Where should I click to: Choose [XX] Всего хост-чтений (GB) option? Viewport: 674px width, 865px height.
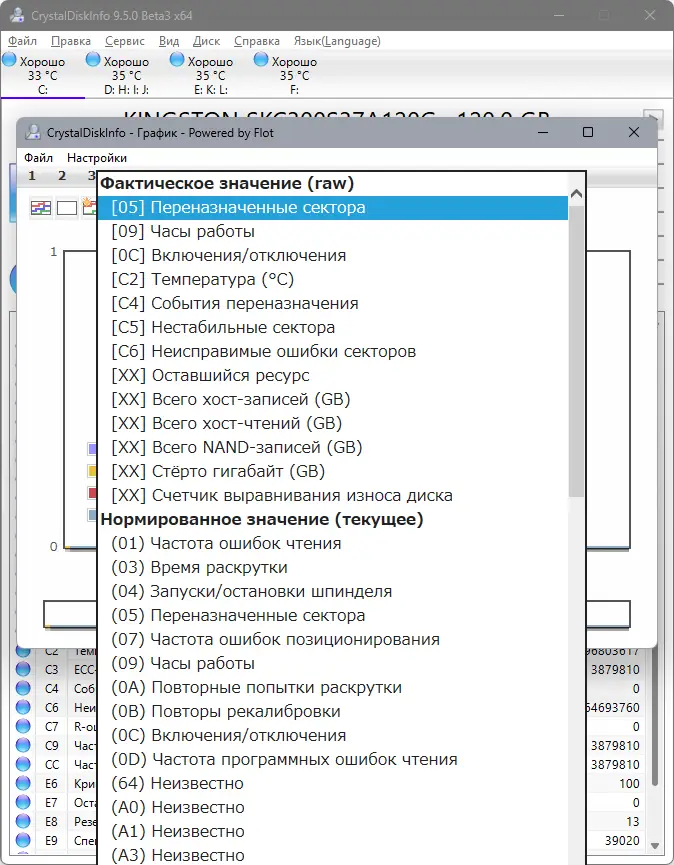(333, 424)
